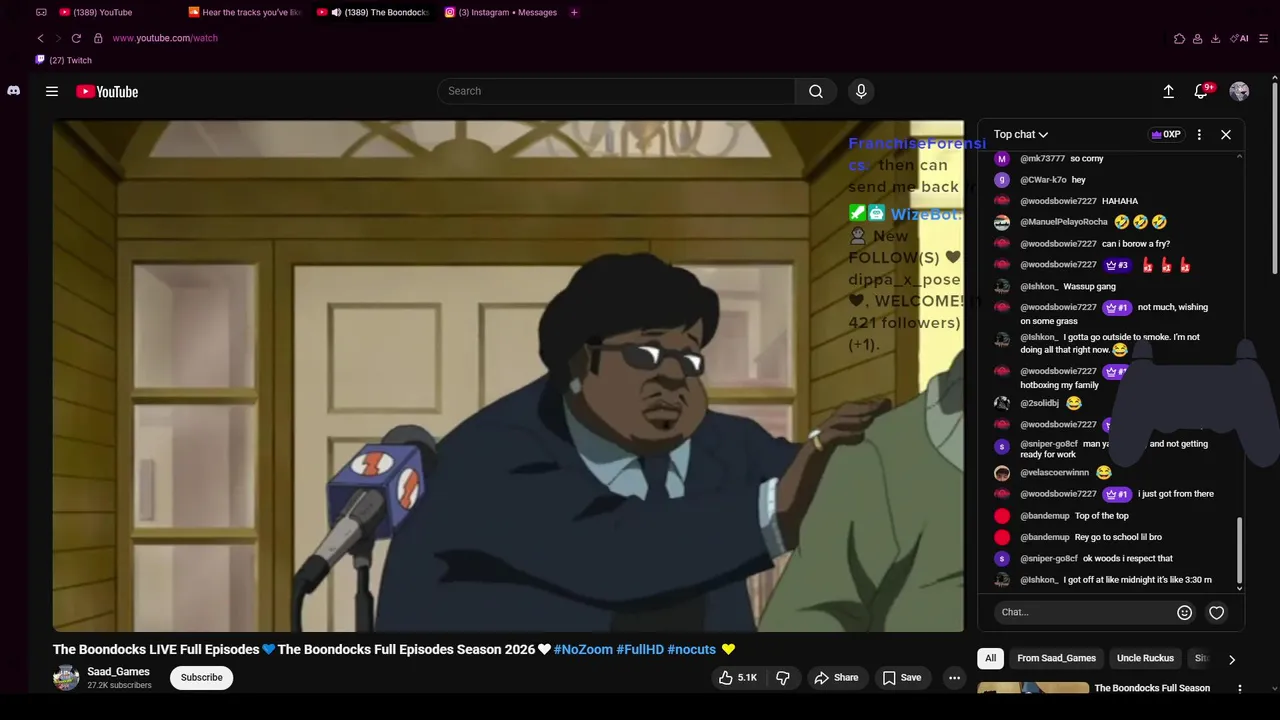Open the emoji picker in chat
Screen dimensions: 1280x720
[x=1184, y=612]
